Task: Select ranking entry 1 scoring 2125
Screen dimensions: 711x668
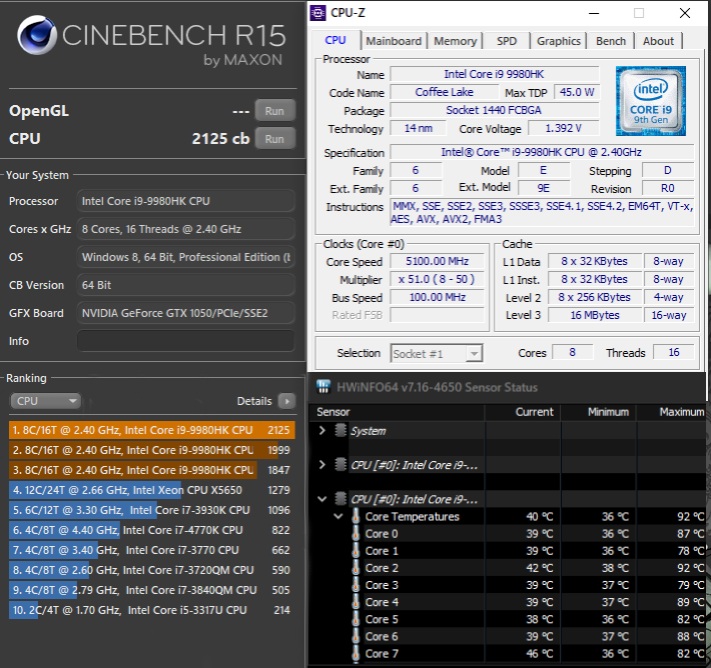Action: [x=152, y=430]
